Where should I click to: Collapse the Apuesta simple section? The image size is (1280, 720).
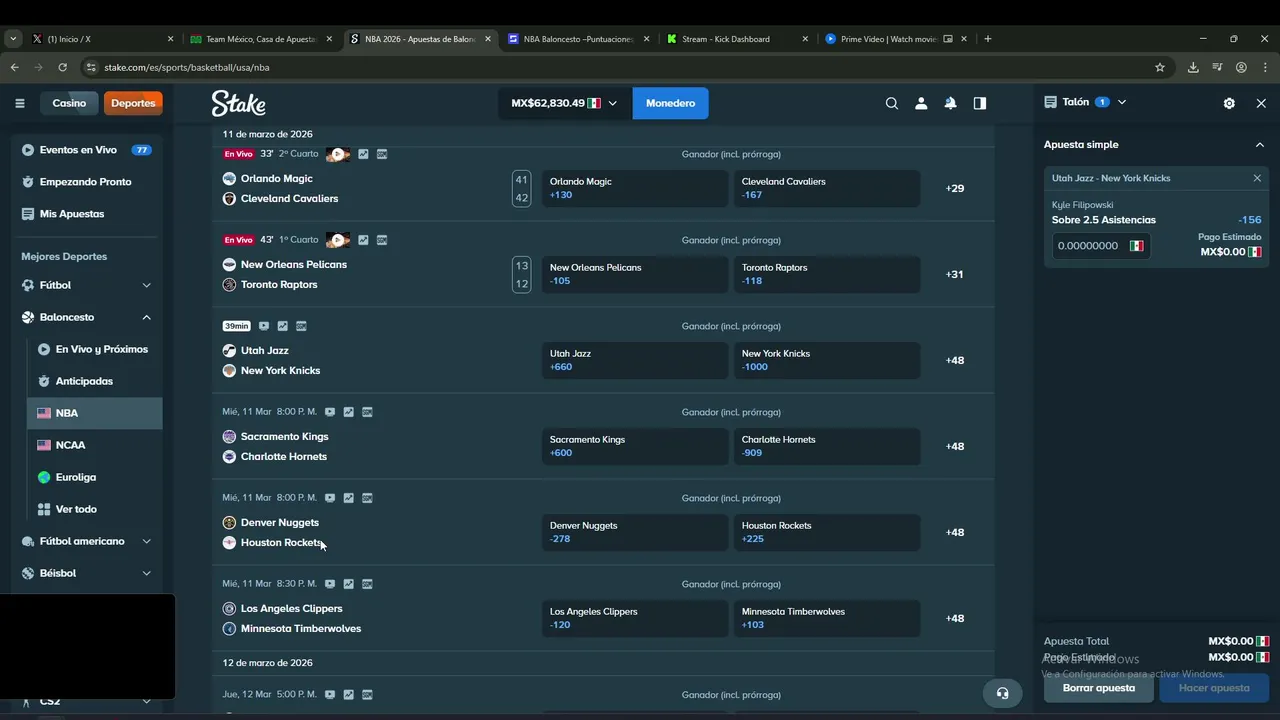click(1260, 145)
